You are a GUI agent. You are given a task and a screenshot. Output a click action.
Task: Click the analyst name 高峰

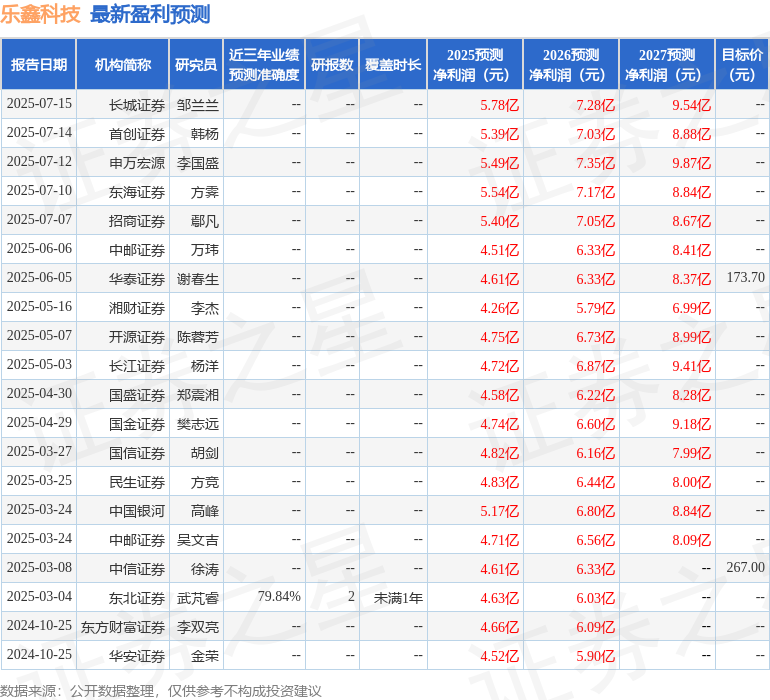pos(205,511)
